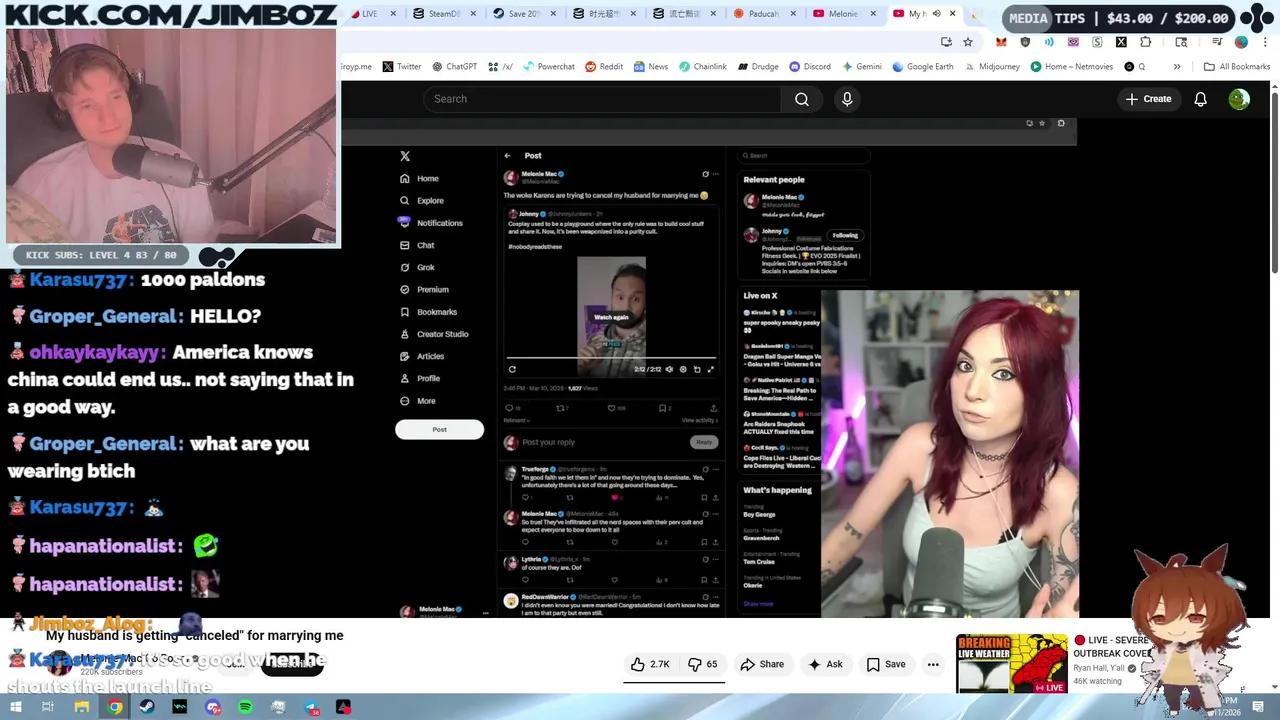Switch to the Melonie tab
The height and width of the screenshot is (720, 1280).
click(844, 14)
